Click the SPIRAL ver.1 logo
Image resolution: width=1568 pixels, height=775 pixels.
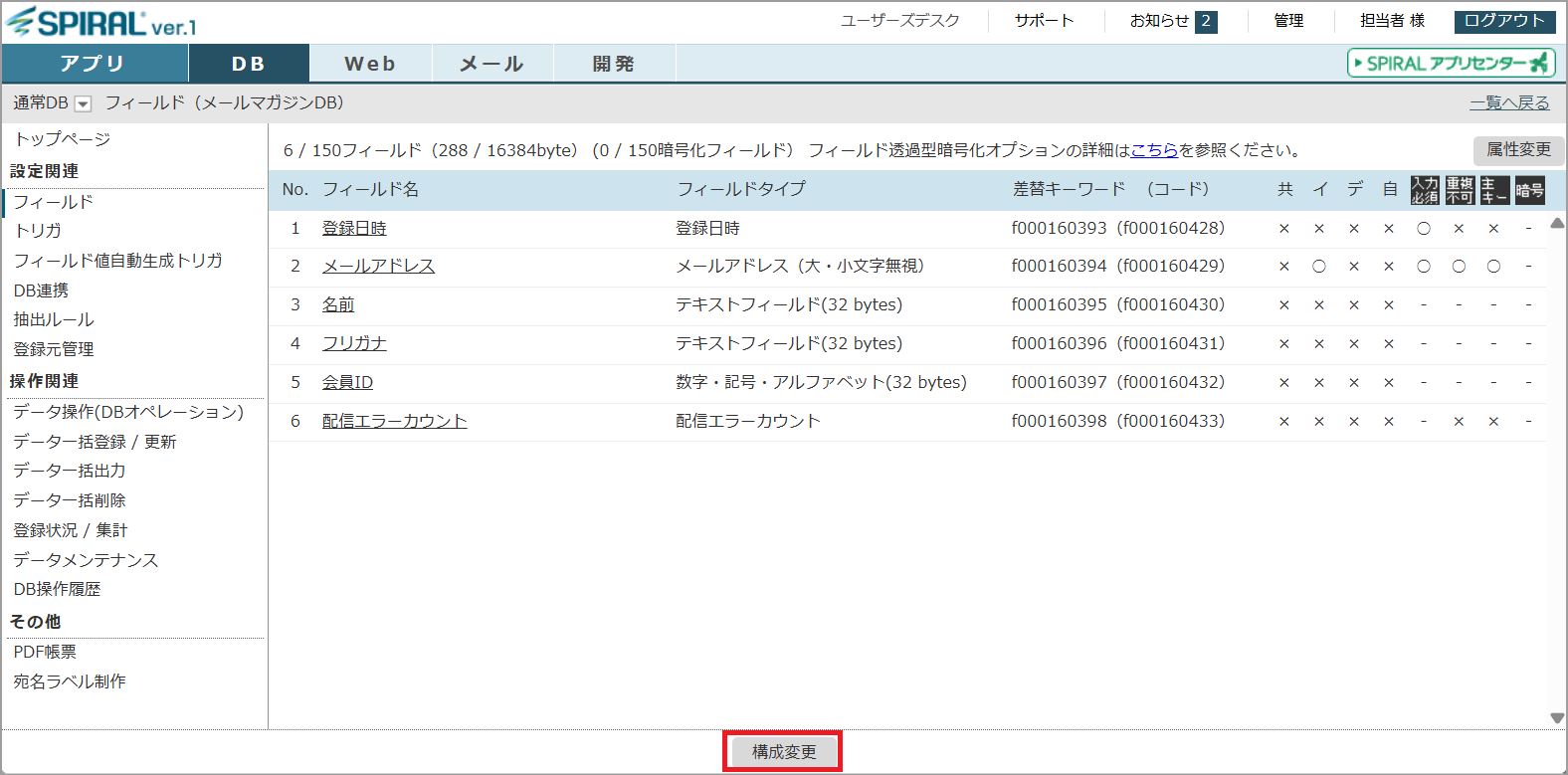[x=101, y=22]
